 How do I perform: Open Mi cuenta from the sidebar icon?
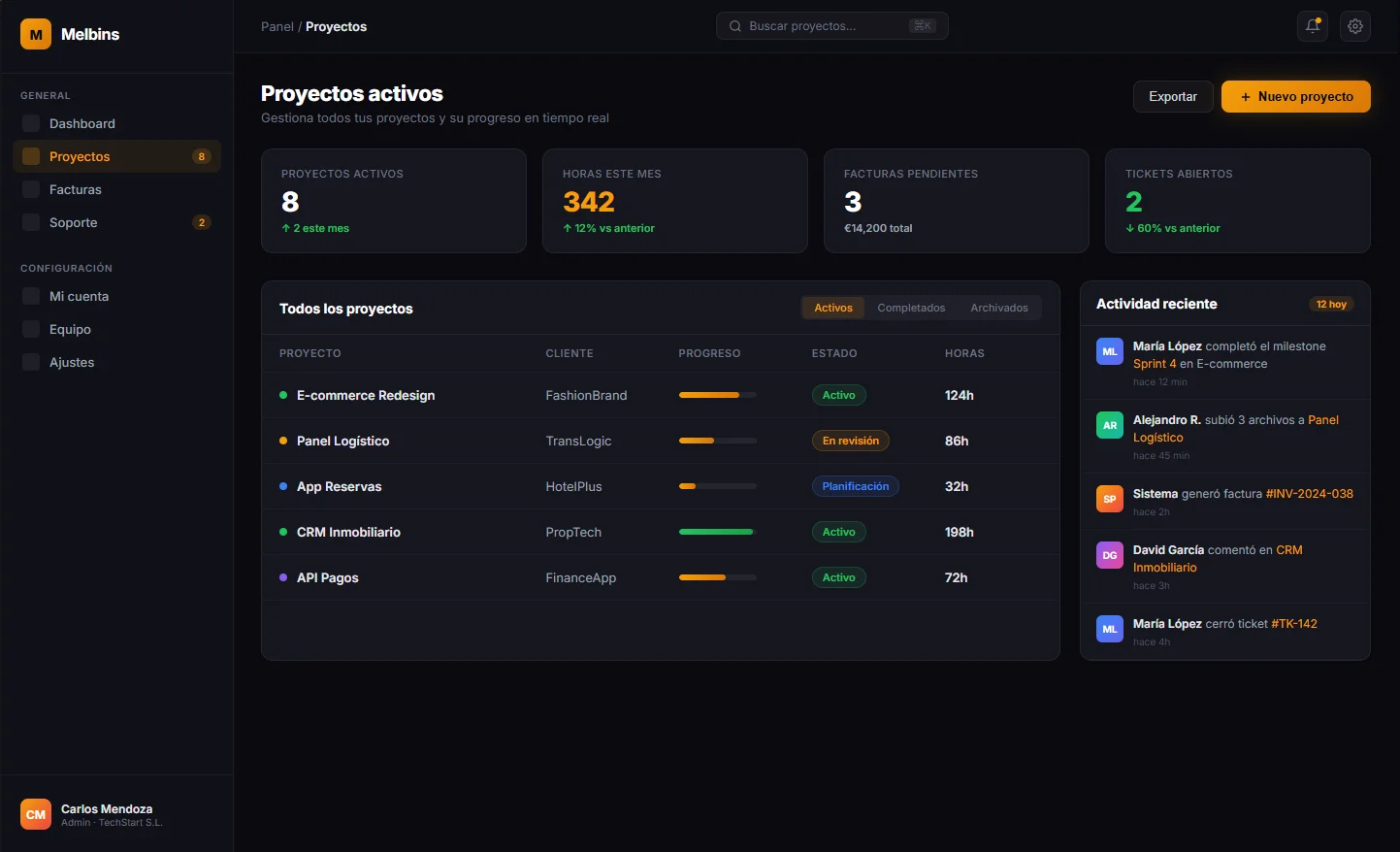[x=30, y=296]
